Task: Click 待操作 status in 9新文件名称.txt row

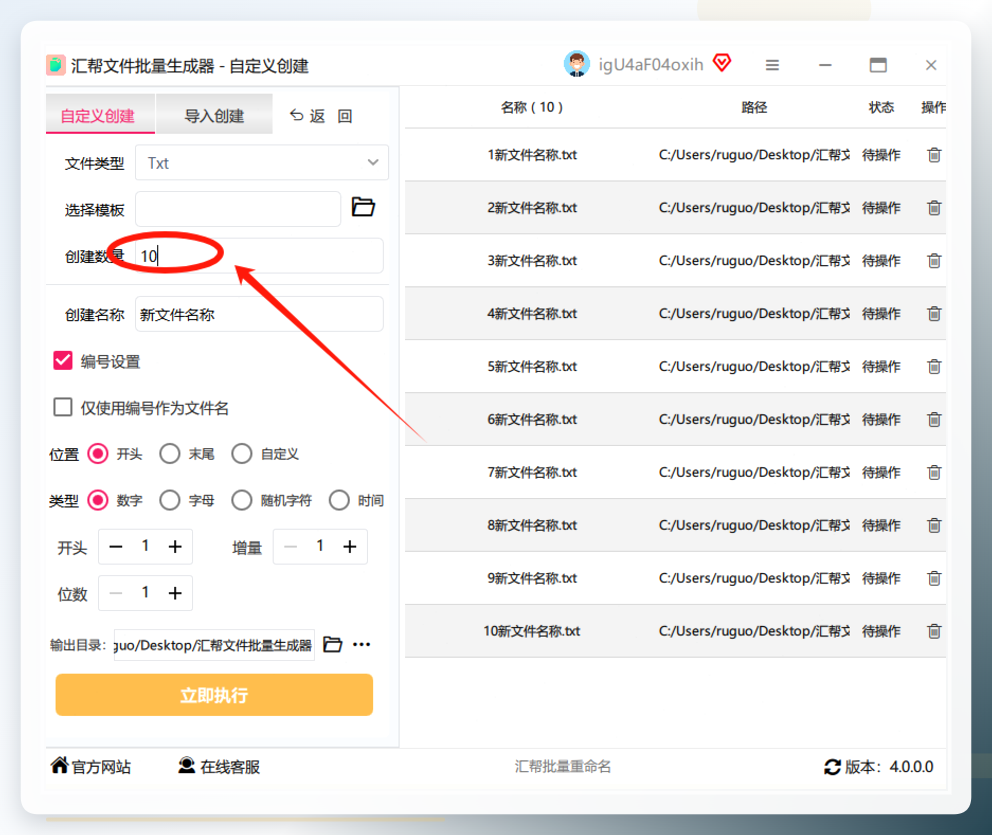Action: [x=881, y=578]
